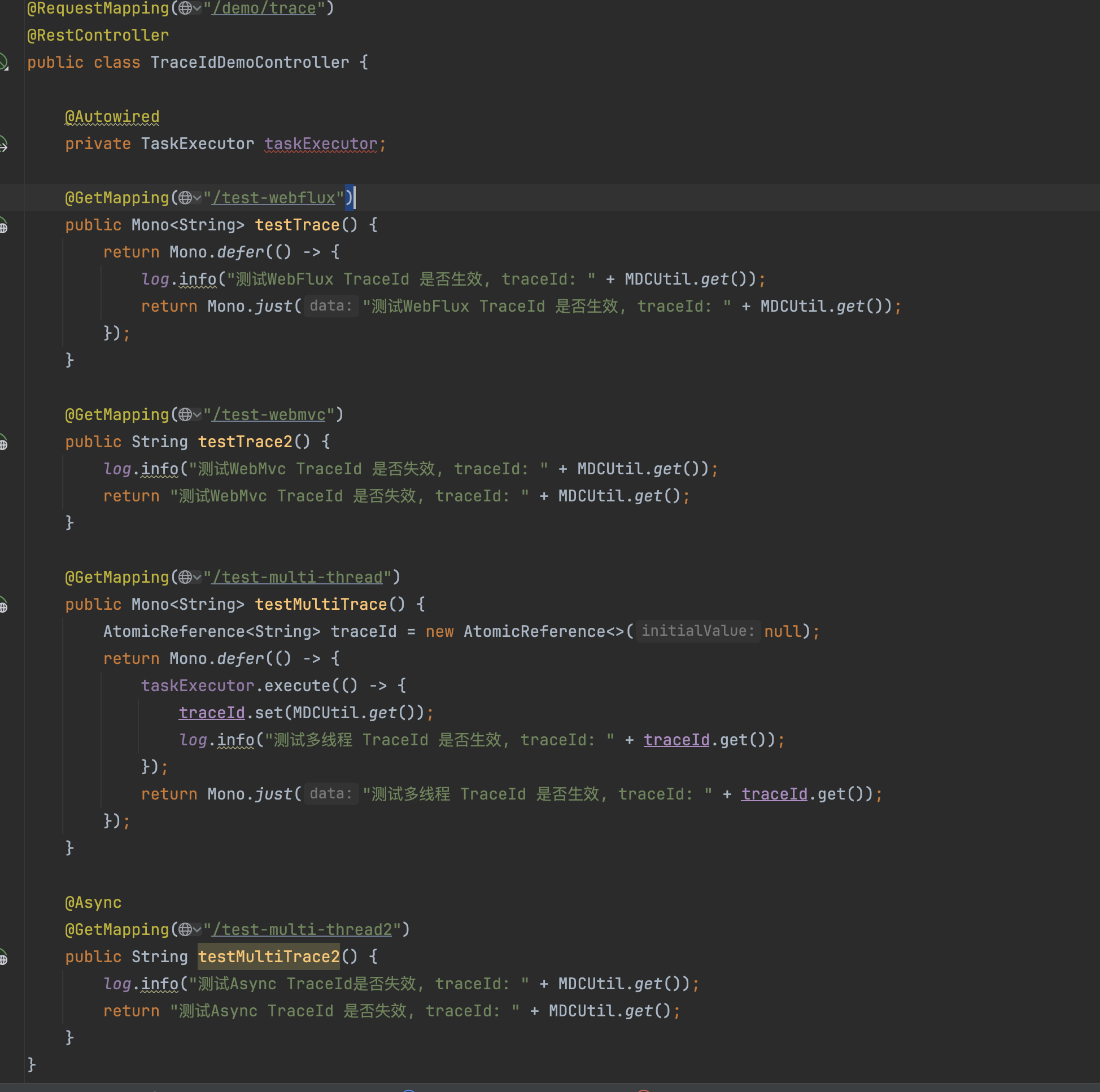The height and width of the screenshot is (1092, 1100).
Task: Click the AtomicReference<String> type declaration
Action: [x=212, y=632]
